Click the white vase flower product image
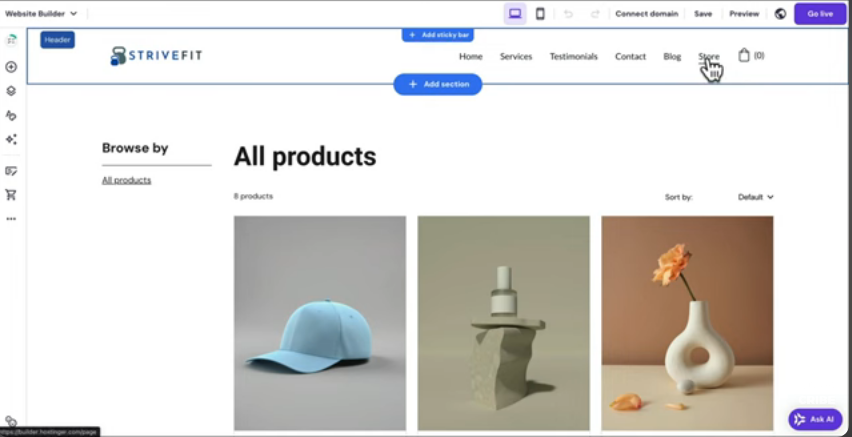Image resolution: width=852 pixels, height=437 pixels. point(687,323)
